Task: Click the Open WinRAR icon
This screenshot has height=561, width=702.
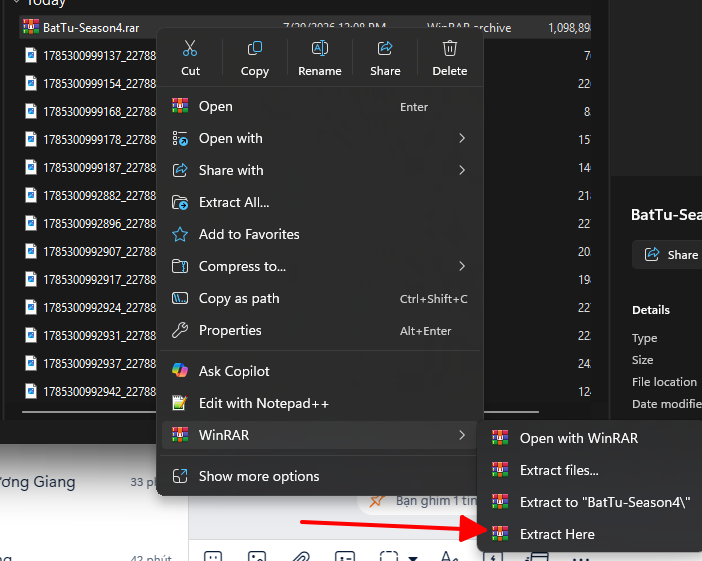Action: [x=180, y=106]
